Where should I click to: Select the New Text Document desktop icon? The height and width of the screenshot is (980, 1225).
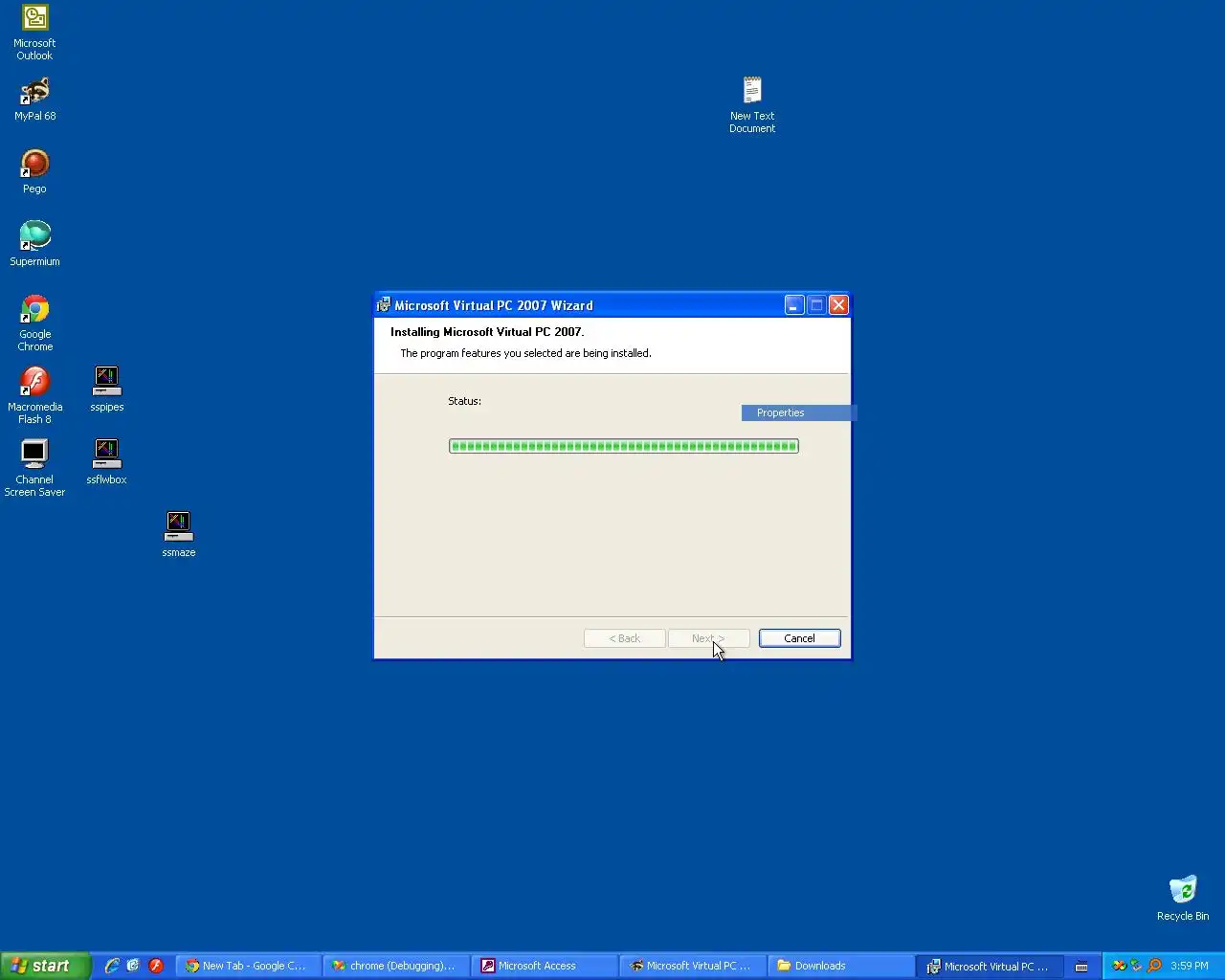point(752,105)
